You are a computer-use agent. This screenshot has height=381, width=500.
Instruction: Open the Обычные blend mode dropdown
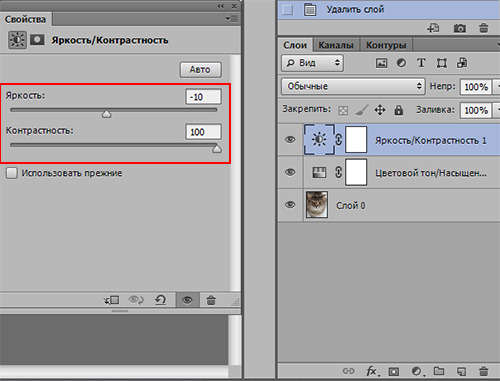[353, 87]
